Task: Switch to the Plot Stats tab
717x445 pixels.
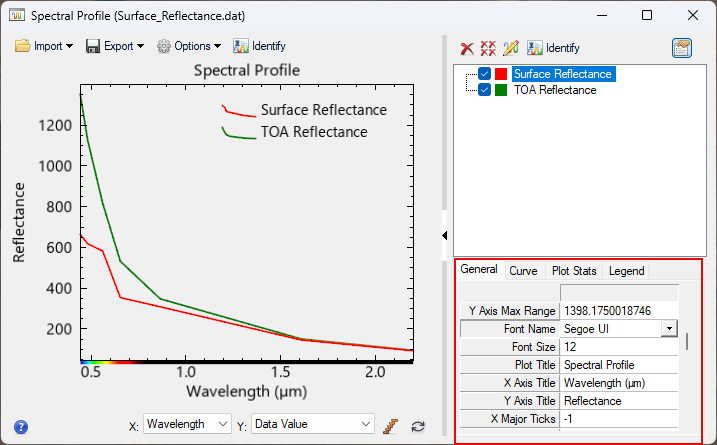Action: pos(574,271)
